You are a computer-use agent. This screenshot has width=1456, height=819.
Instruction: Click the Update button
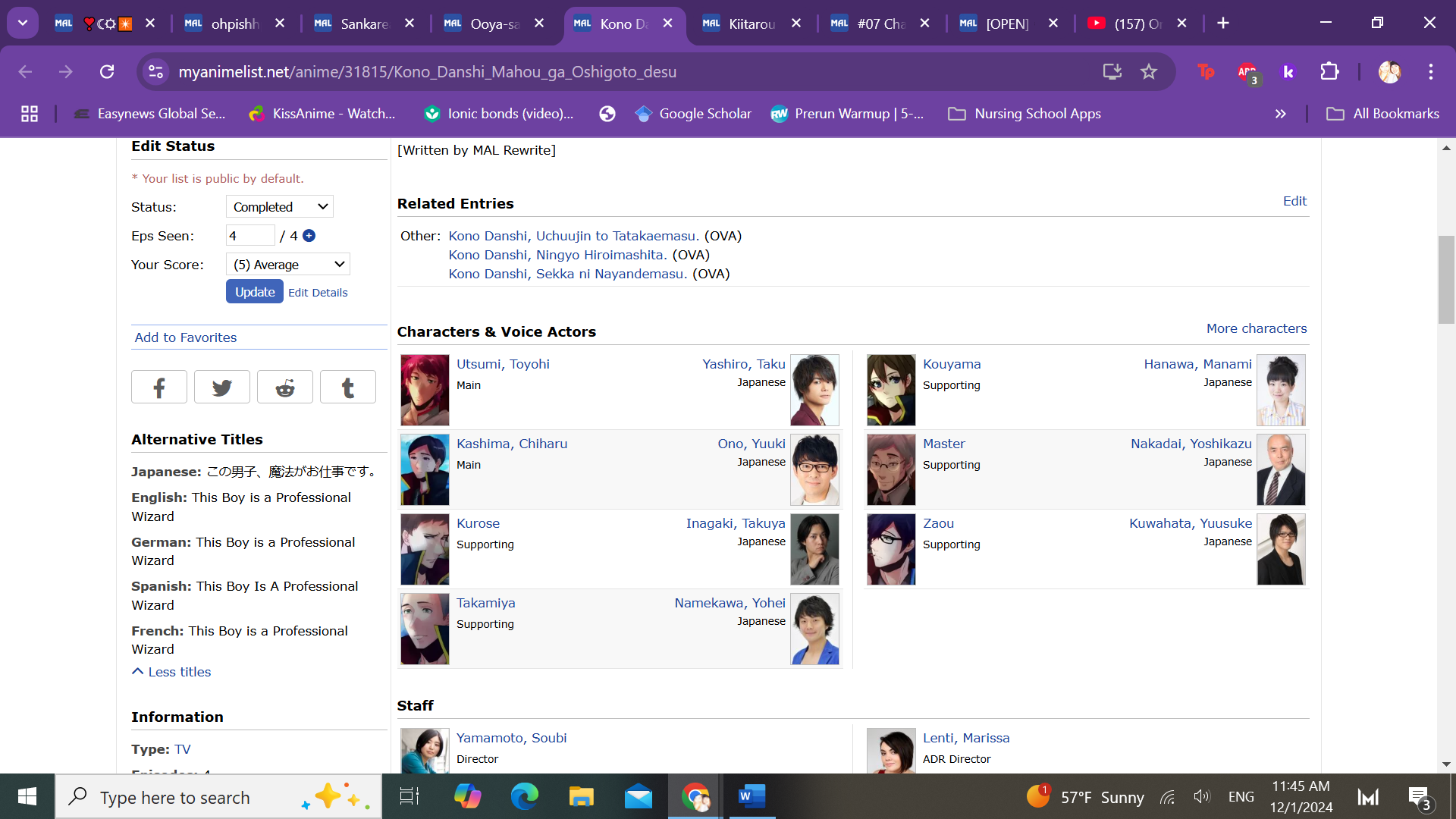click(254, 292)
